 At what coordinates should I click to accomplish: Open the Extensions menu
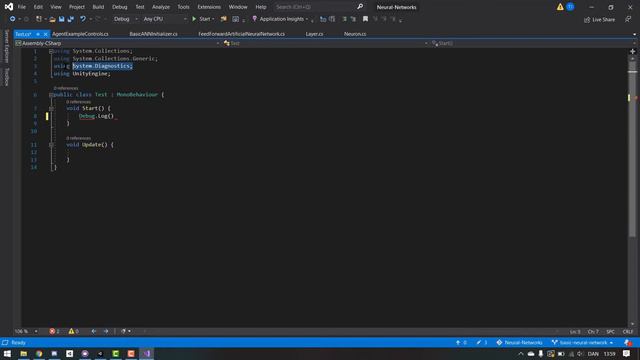click(x=209, y=7)
